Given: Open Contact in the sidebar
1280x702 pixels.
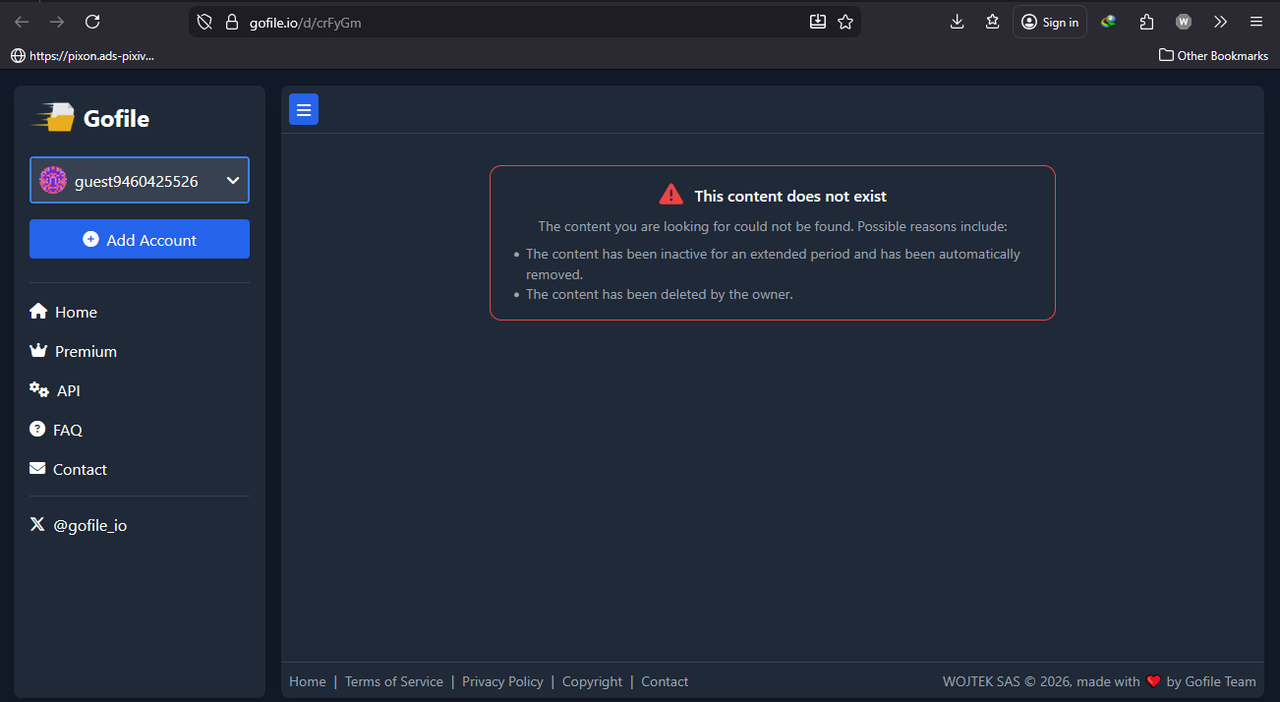Looking at the screenshot, I should click(x=68, y=469).
